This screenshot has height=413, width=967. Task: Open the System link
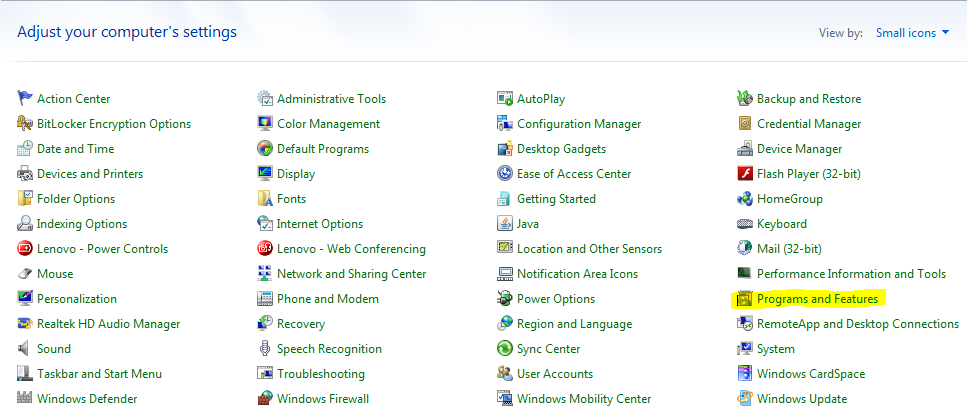[x=776, y=349]
